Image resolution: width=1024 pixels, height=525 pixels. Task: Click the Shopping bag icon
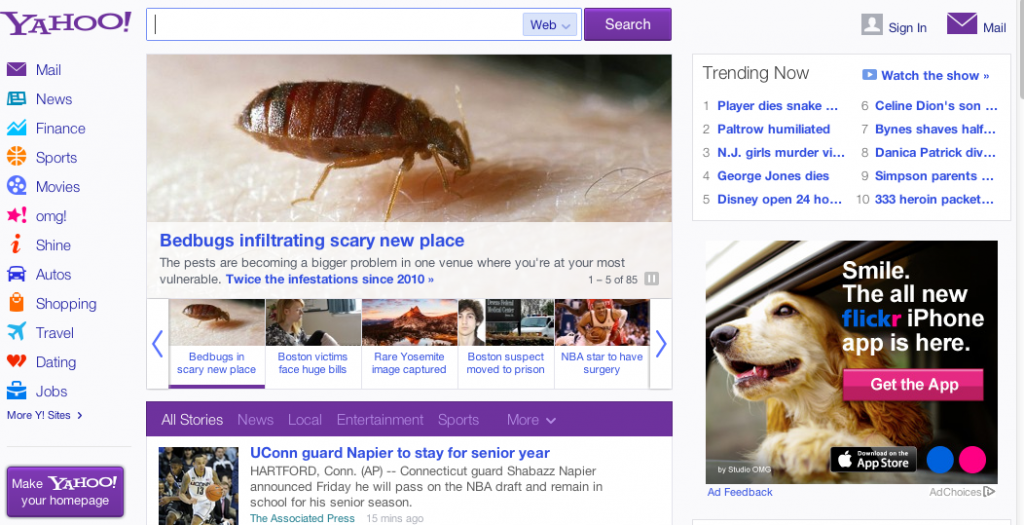tap(17, 303)
